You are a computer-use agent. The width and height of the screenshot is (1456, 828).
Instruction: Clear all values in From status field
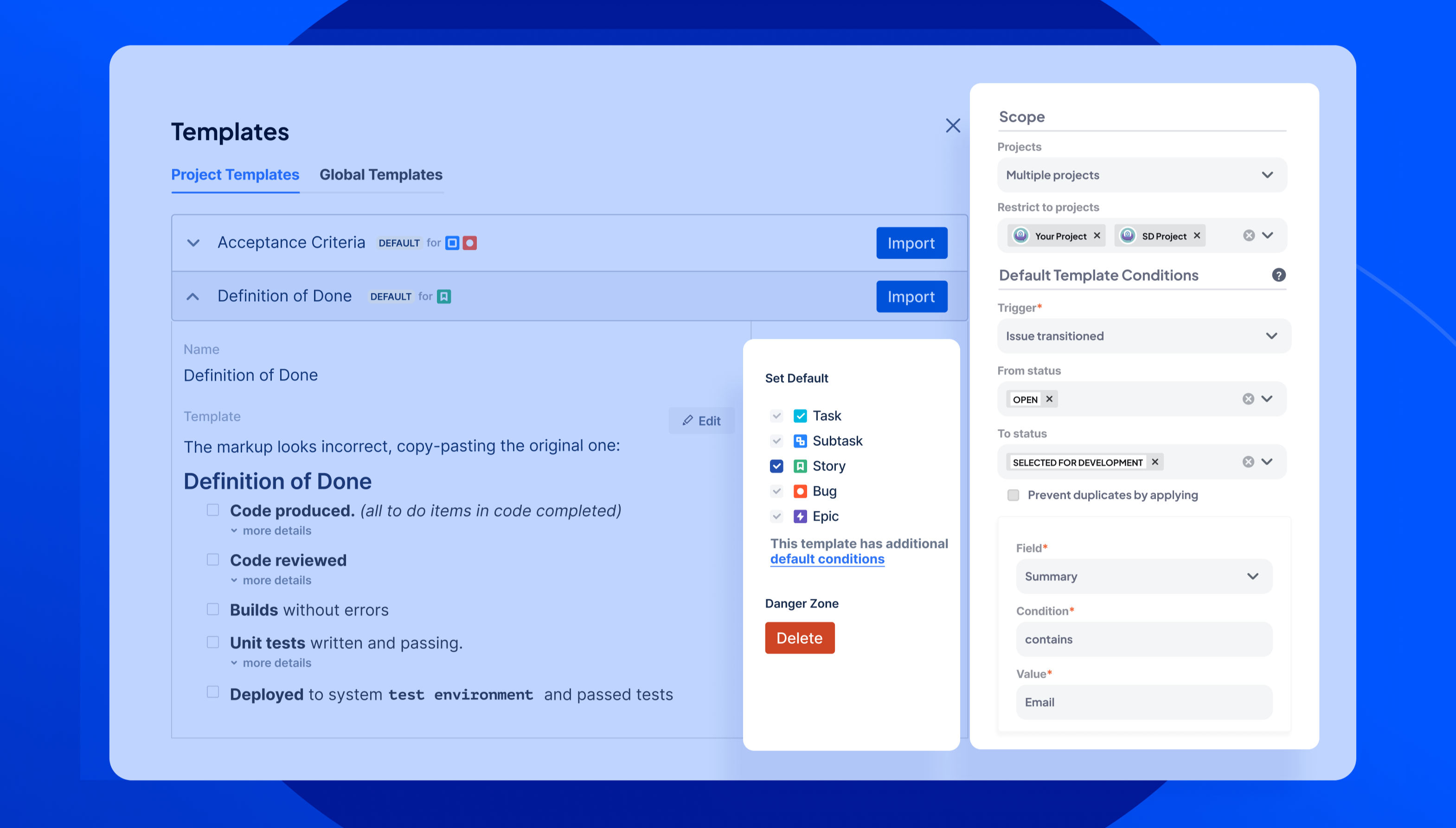point(1248,399)
